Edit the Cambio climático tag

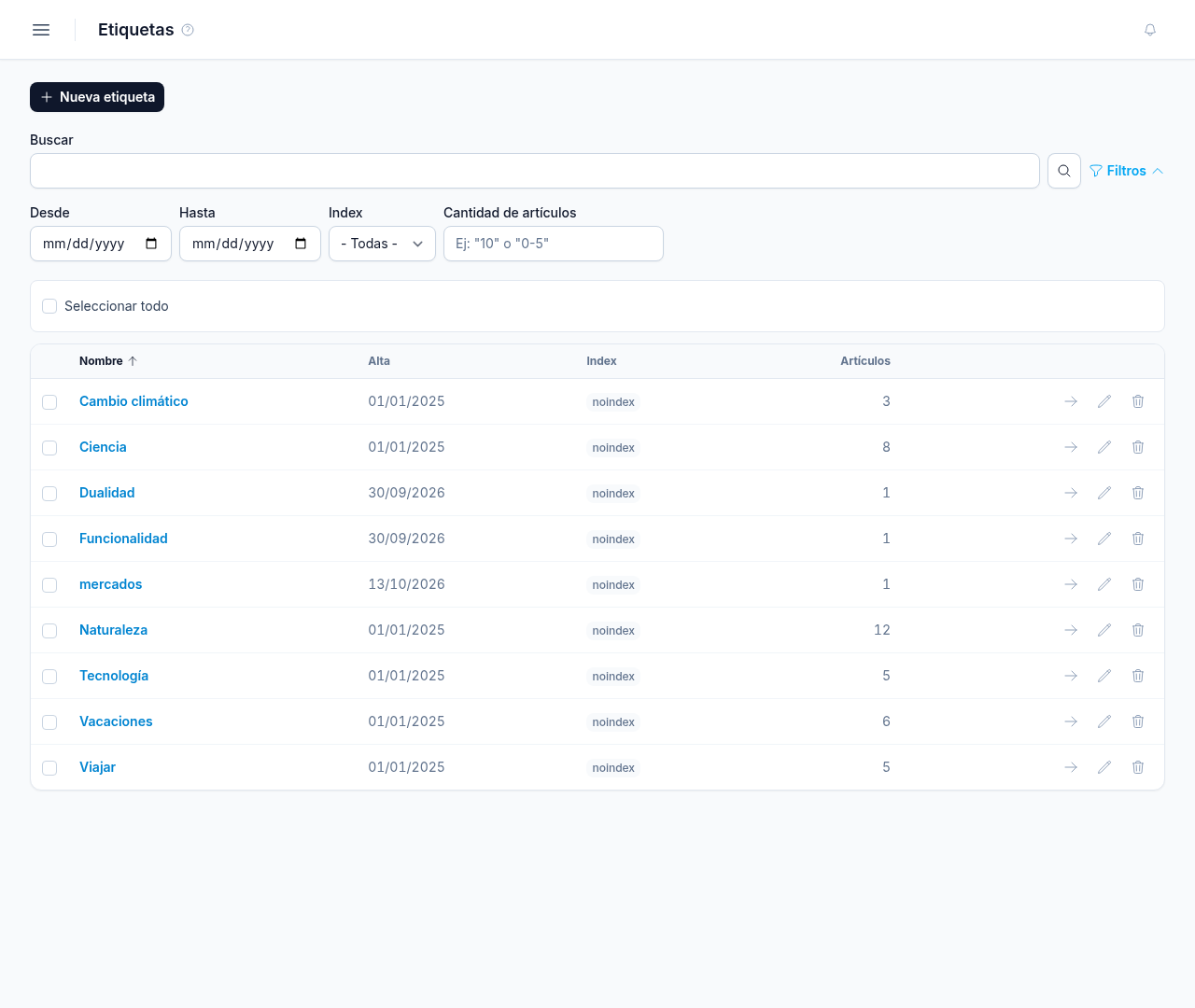point(1104,401)
